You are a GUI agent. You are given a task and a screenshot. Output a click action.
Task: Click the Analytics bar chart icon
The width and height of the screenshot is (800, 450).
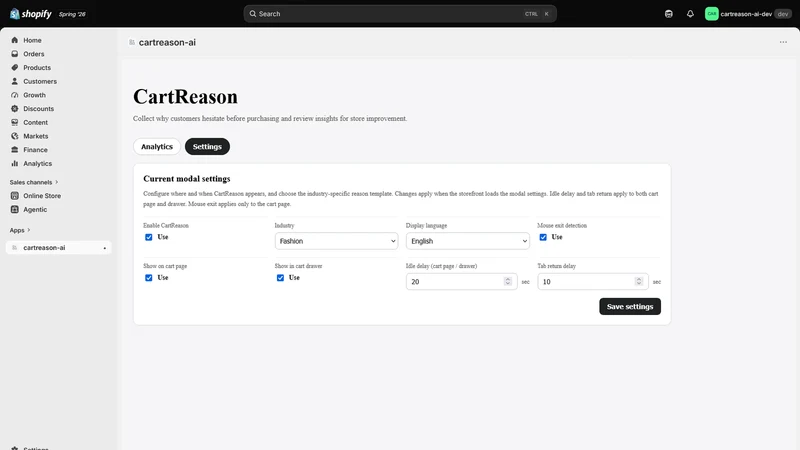point(15,163)
